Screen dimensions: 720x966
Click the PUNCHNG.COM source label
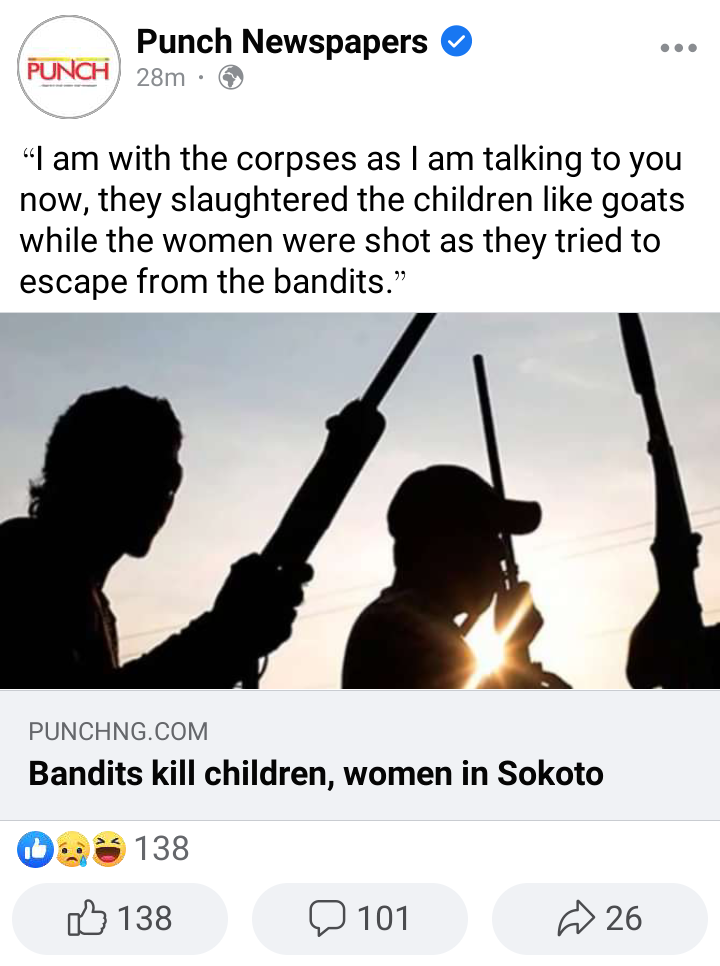coord(118,731)
